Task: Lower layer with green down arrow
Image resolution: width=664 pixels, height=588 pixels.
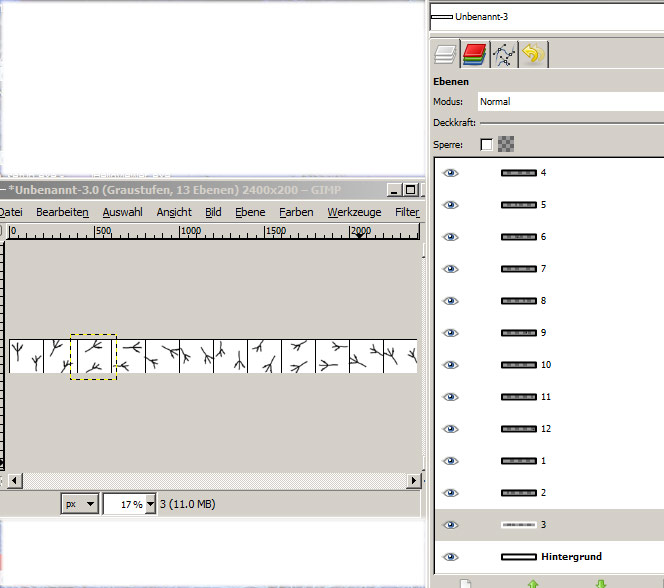Action: pyautogui.click(x=600, y=583)
